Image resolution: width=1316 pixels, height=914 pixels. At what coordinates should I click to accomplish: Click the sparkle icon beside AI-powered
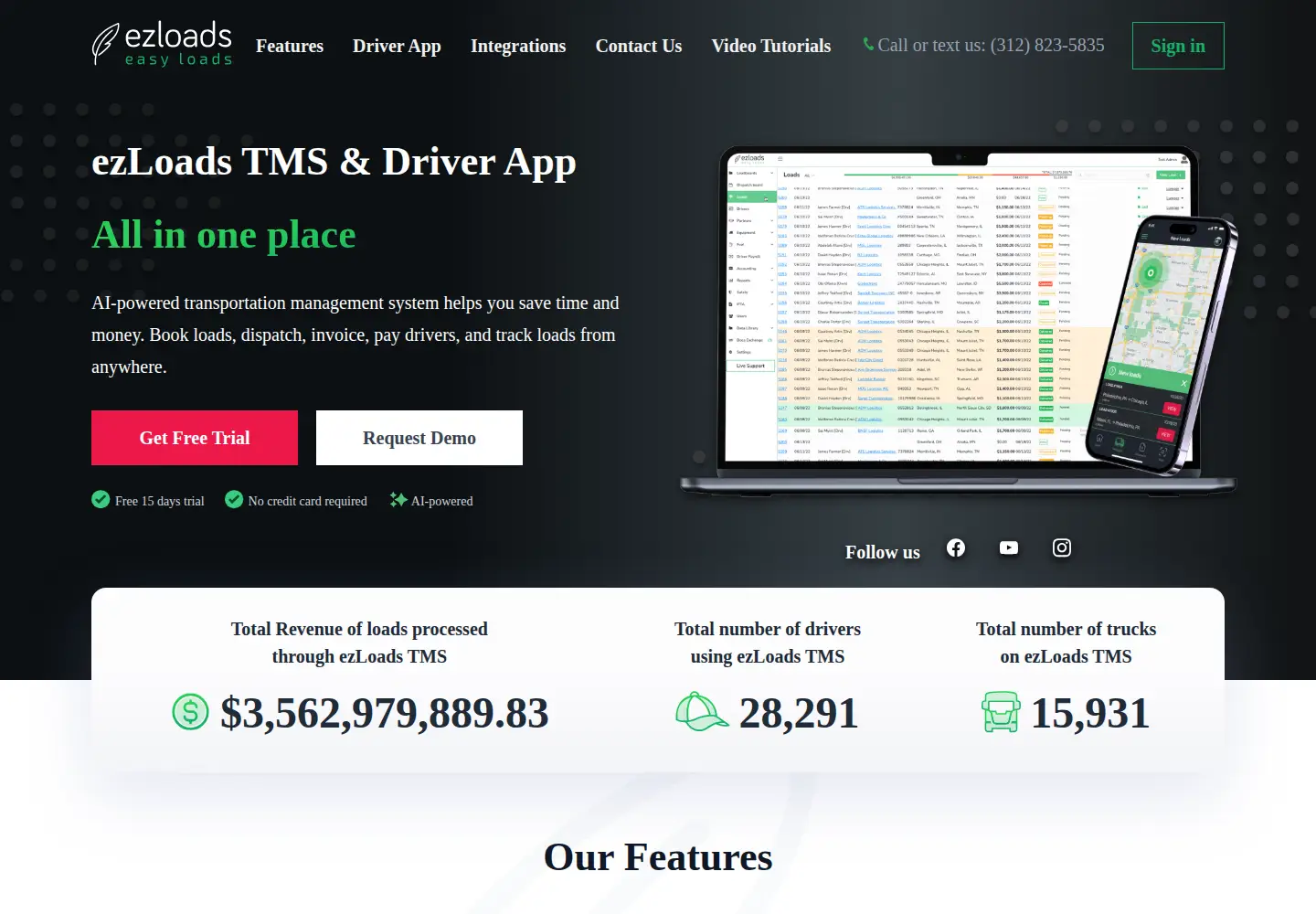click(398, 499)
